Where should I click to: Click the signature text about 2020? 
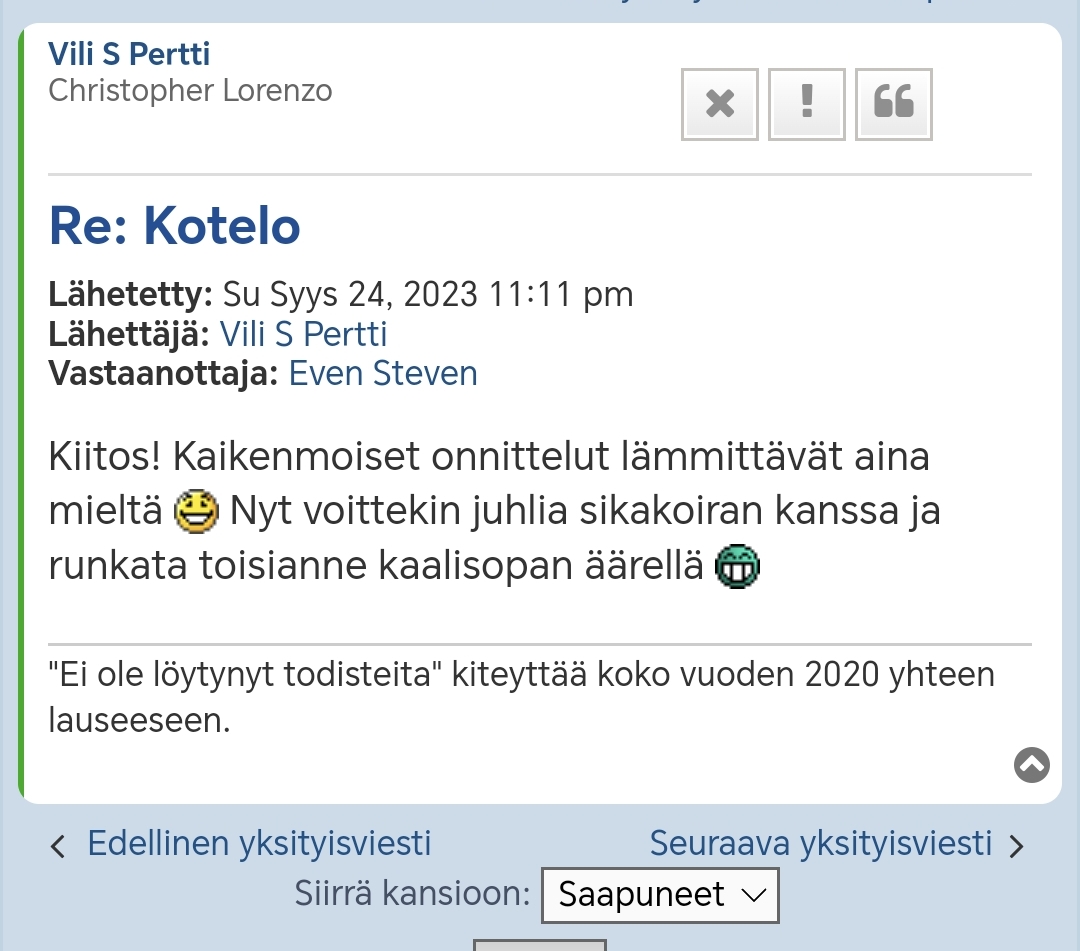[521, 697]
